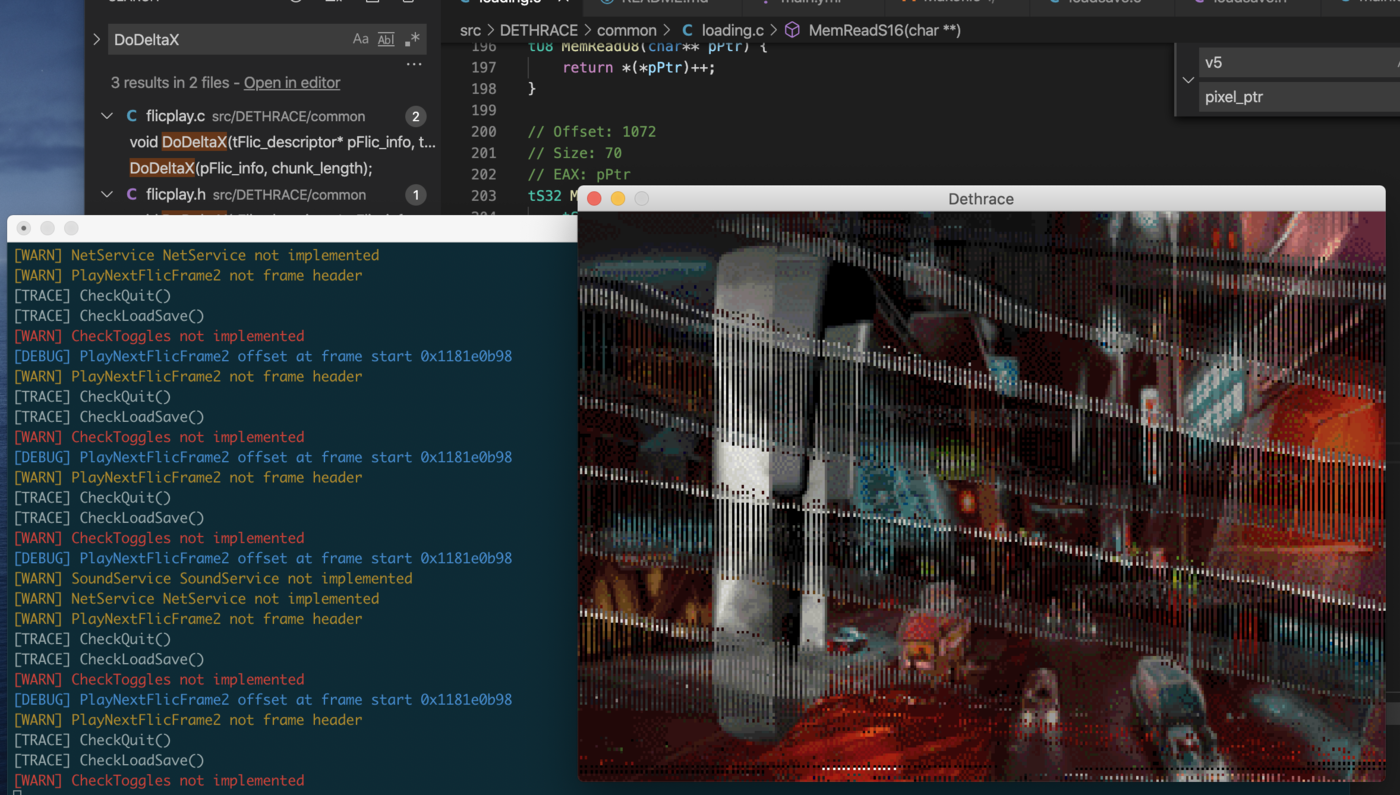Close the Dethrace game window
The height and width of the screenshot is (795, 1400).
point(594,199)
